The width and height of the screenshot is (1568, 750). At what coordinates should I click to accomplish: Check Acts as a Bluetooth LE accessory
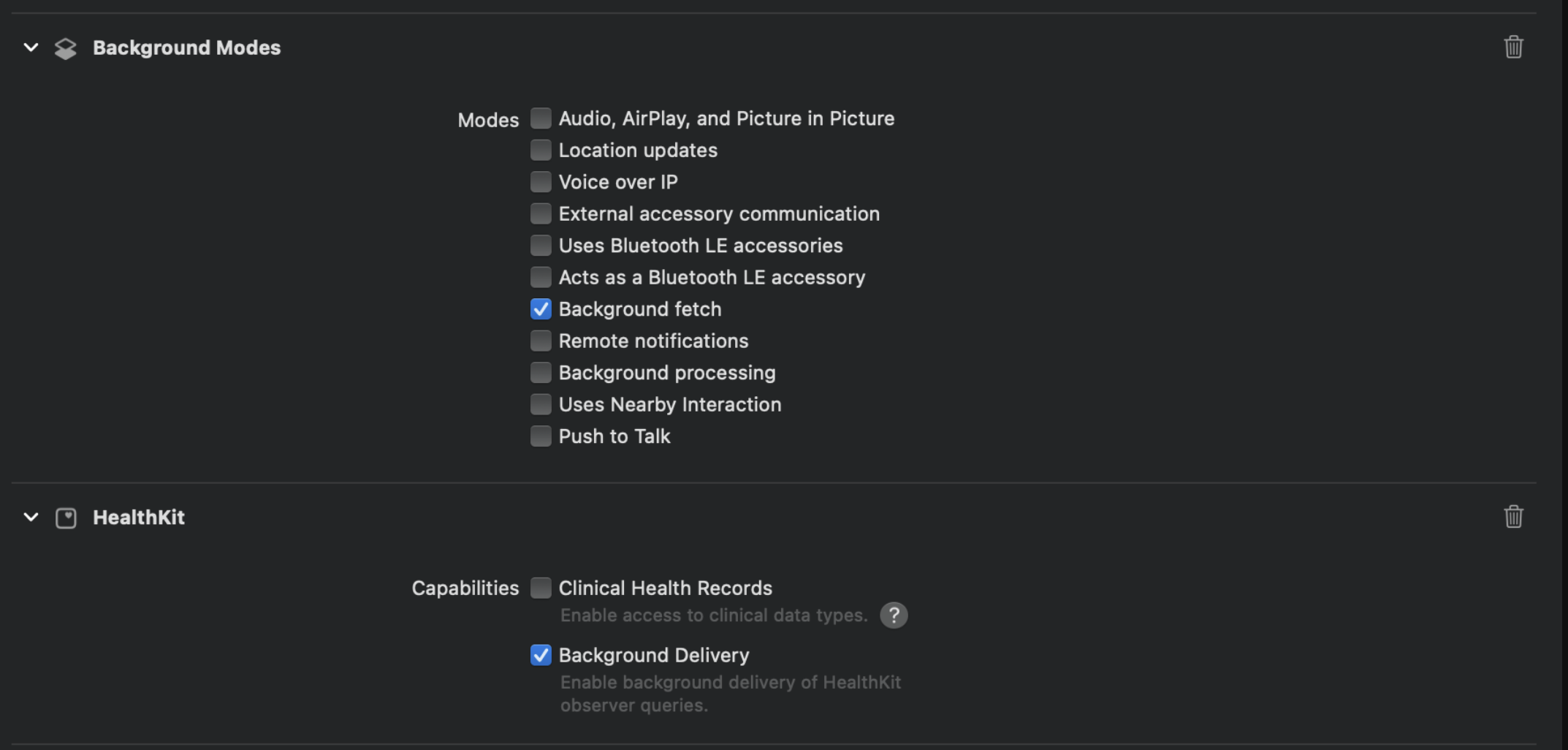[541, 277]
